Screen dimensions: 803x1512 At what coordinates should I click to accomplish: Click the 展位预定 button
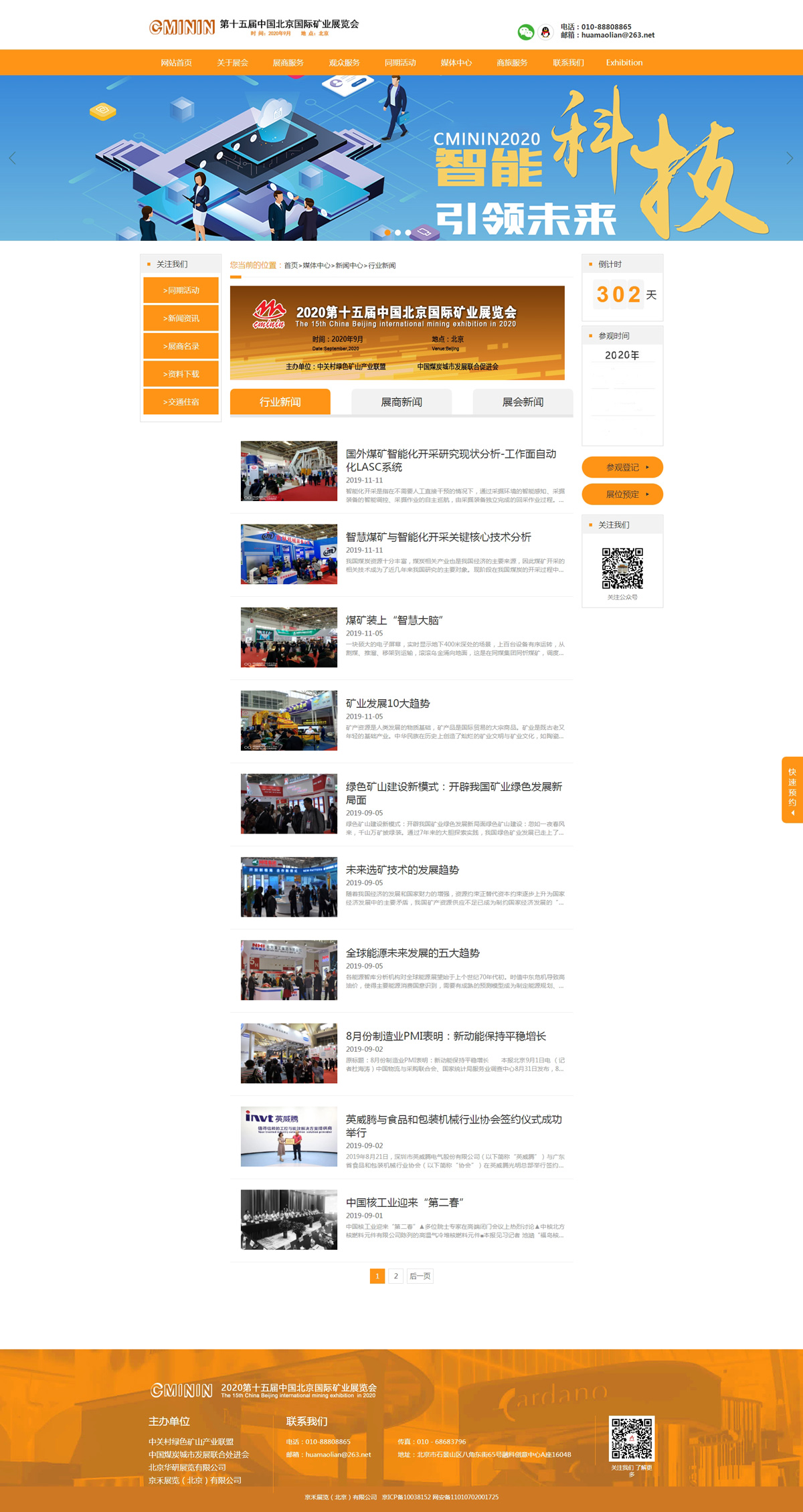coord(622,494)
